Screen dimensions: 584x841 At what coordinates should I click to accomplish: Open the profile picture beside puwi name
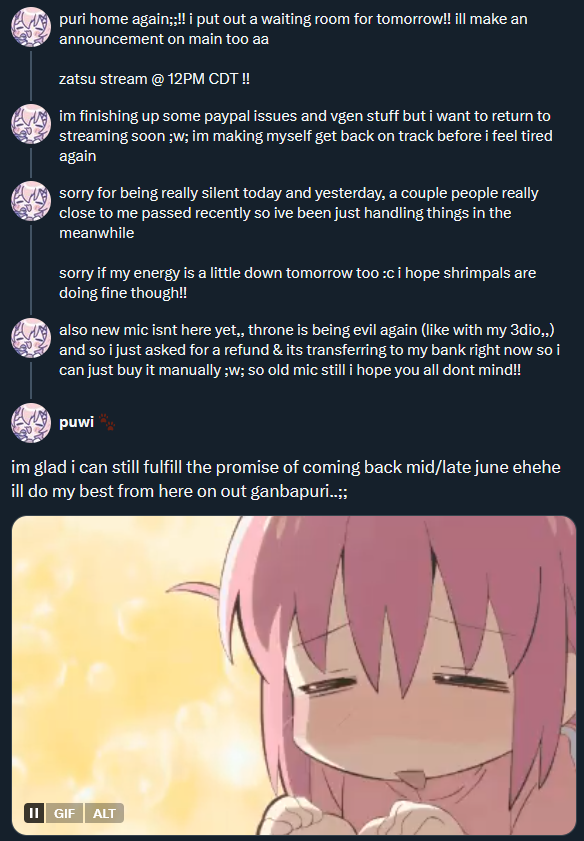pyautogui.click(x=31, y=423)
